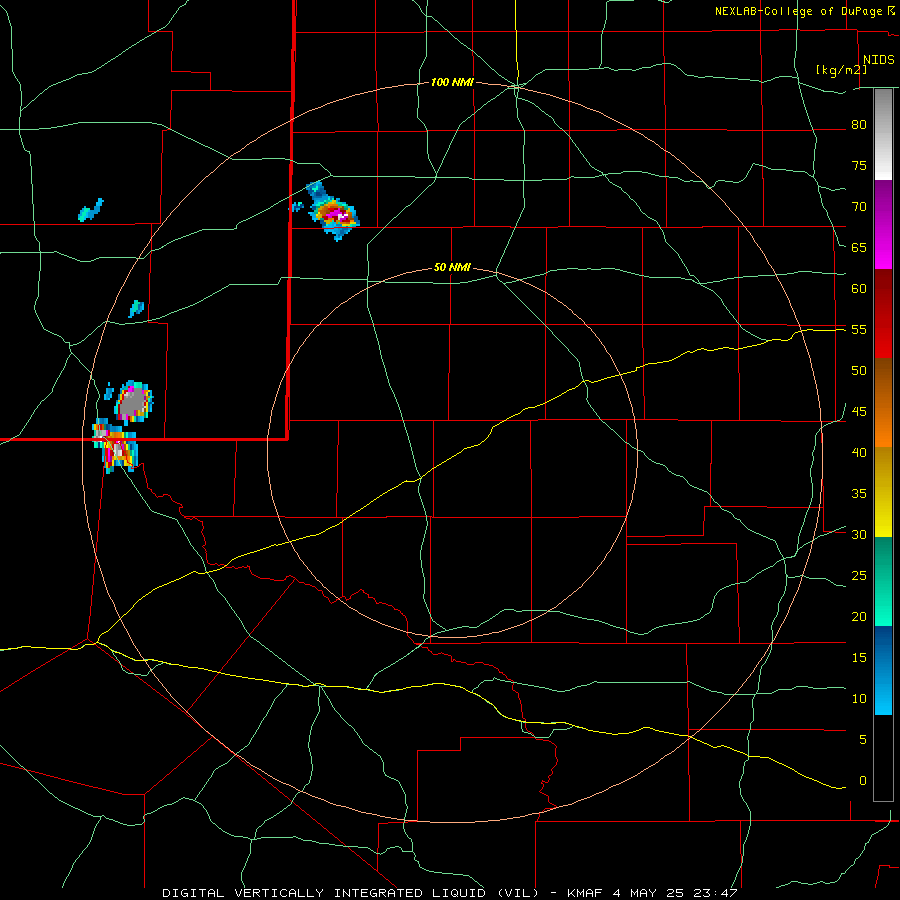Select the yellow-gold segment of color scale
This screenshot has width=900, height=900.
click(x=883, y=492)
